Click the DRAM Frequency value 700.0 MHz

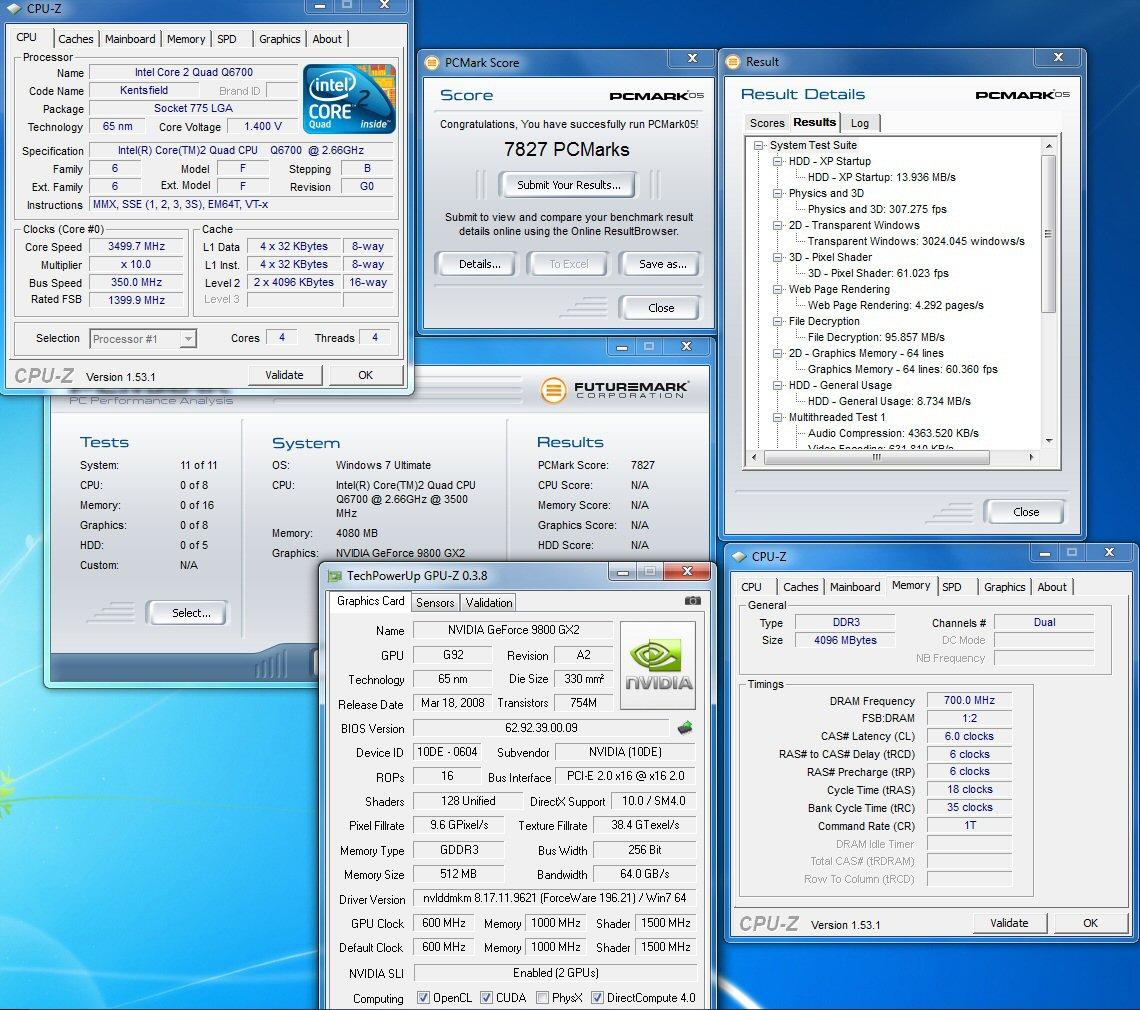pyautogui.click(x=969, y=700)
